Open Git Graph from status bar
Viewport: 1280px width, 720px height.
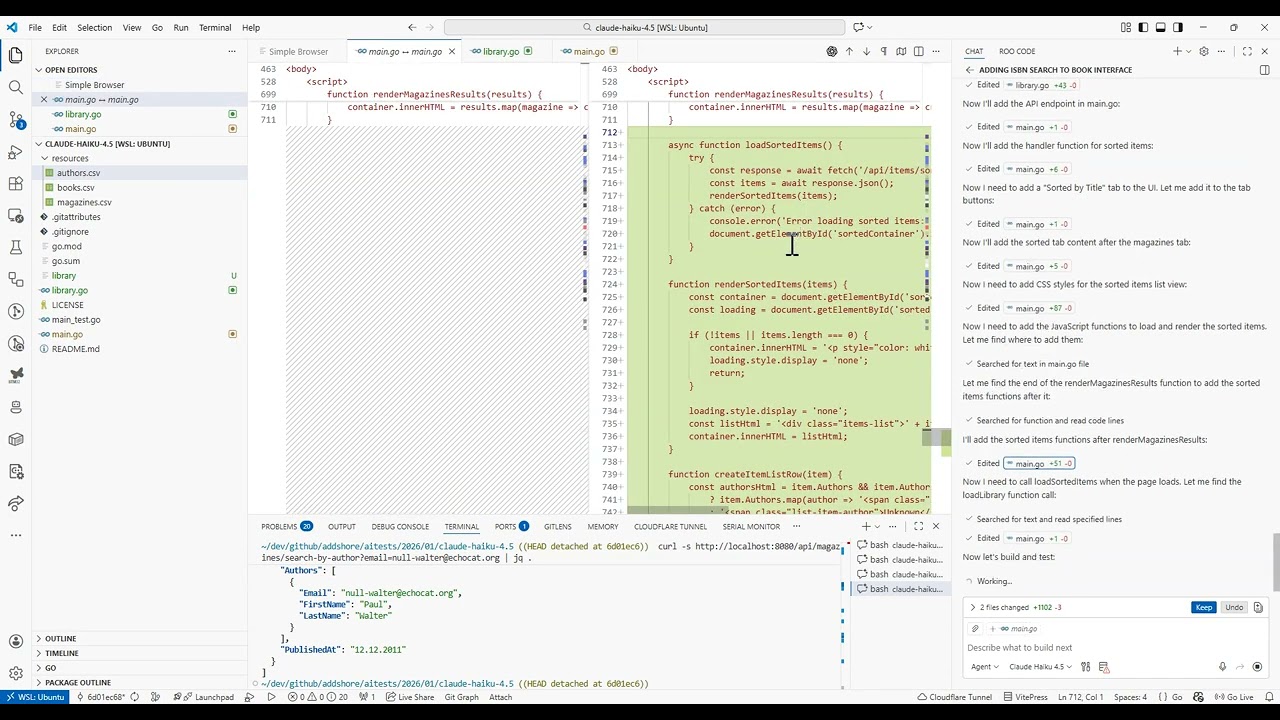pos(462,697)
